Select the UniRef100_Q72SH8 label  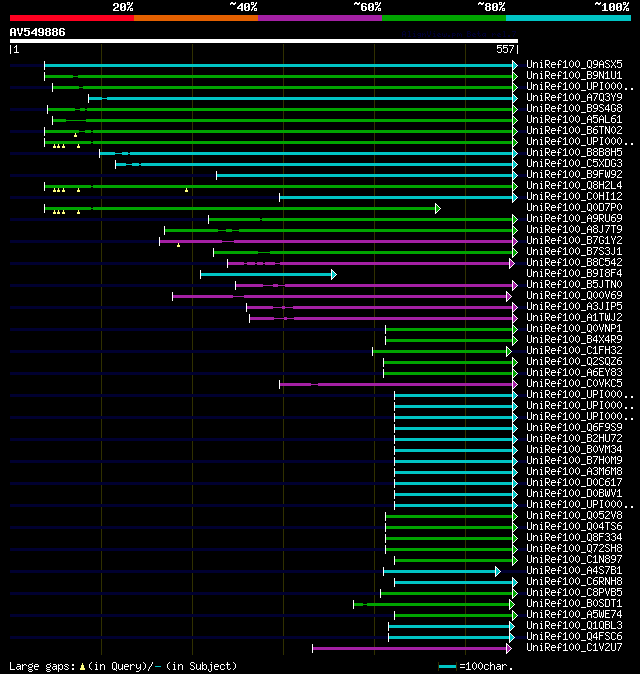point(574,548)
